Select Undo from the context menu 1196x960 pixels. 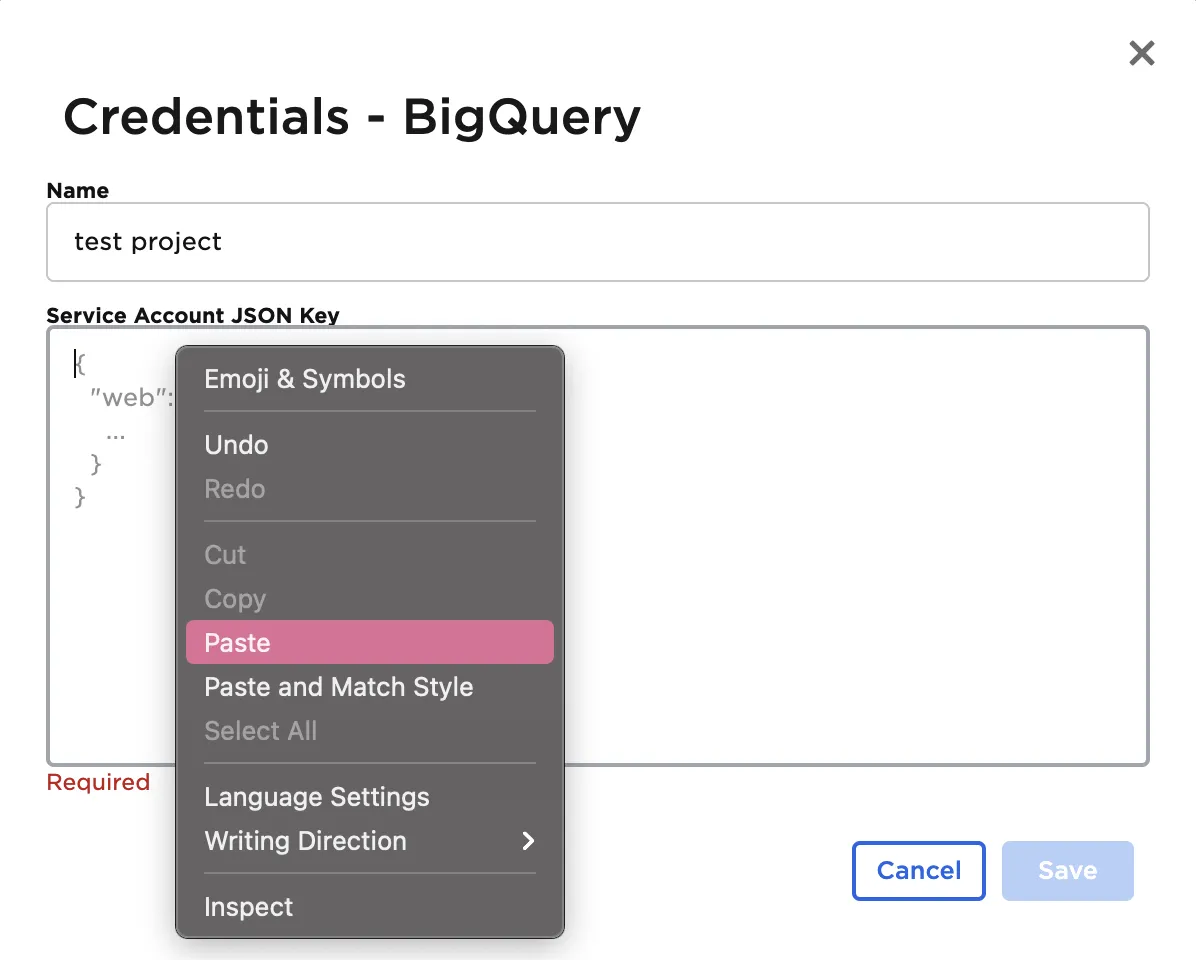236,445
